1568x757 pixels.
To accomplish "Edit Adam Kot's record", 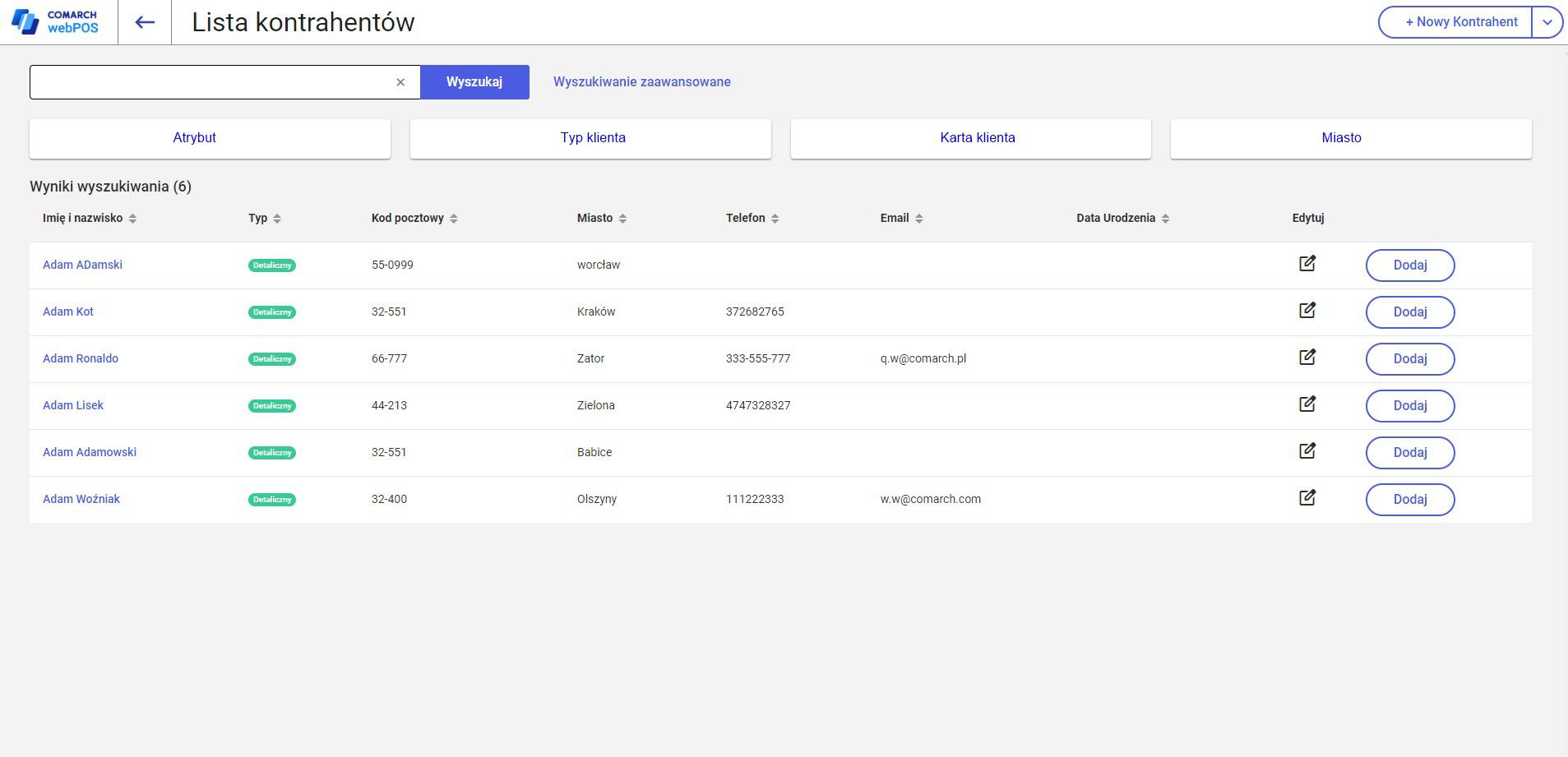I will 1307,311.
